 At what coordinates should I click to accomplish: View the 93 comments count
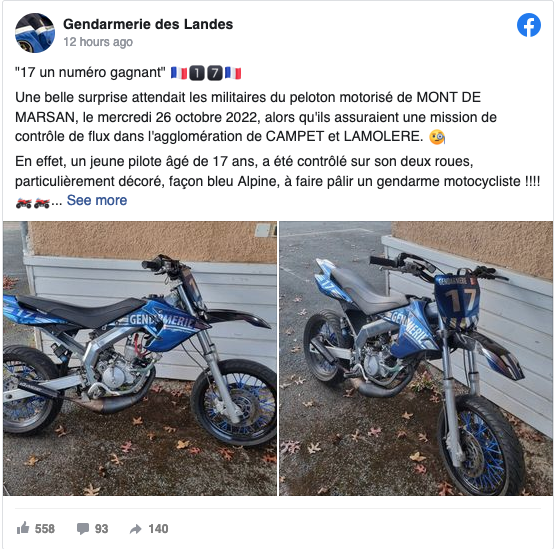pyautogui.click(x=101, y=529)
